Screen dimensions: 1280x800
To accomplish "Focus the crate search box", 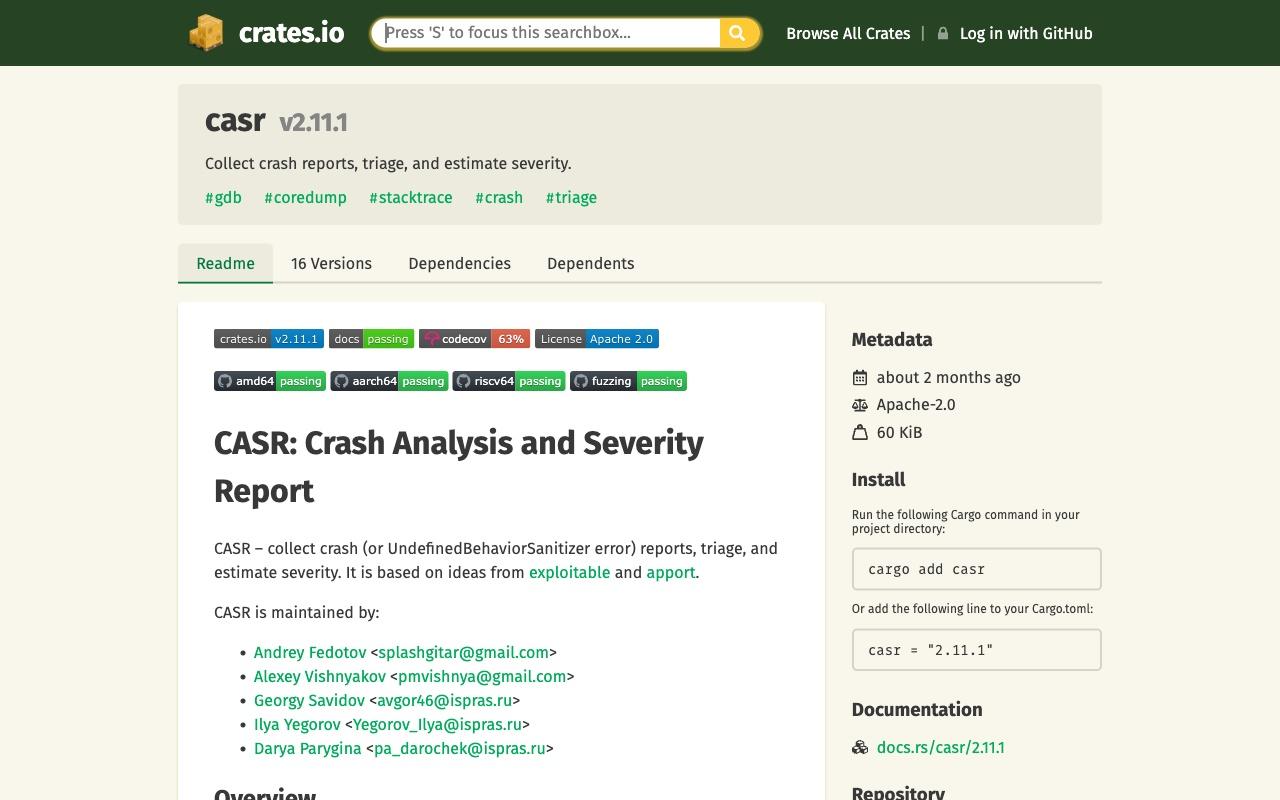I will pos(546,33).
